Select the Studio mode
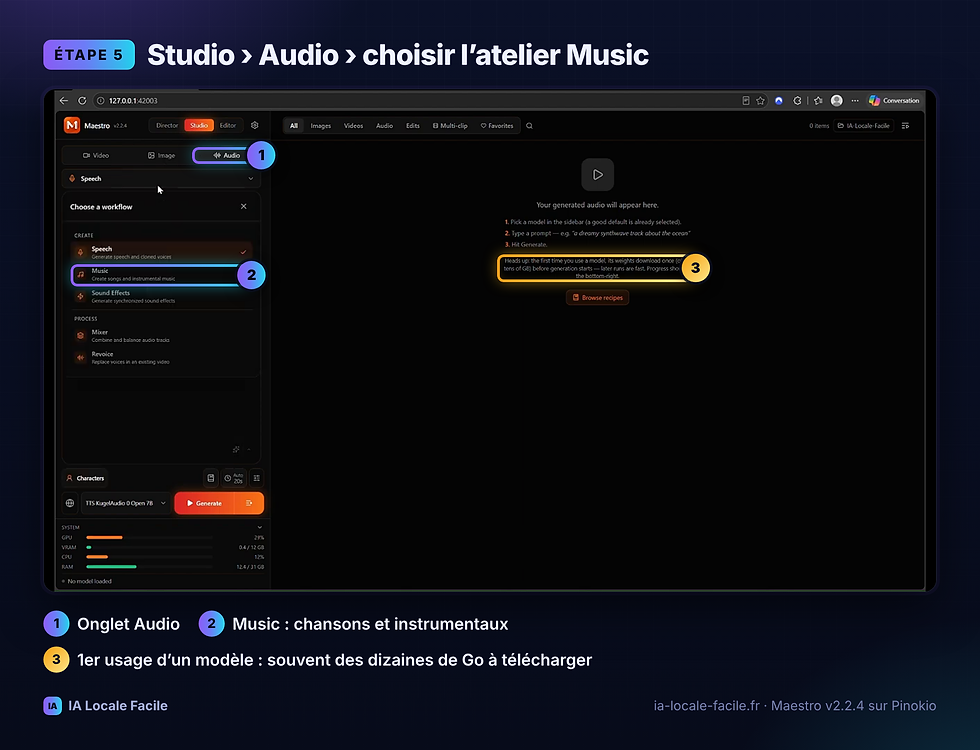This screenshot has width=980, height=750. (199, 126)
